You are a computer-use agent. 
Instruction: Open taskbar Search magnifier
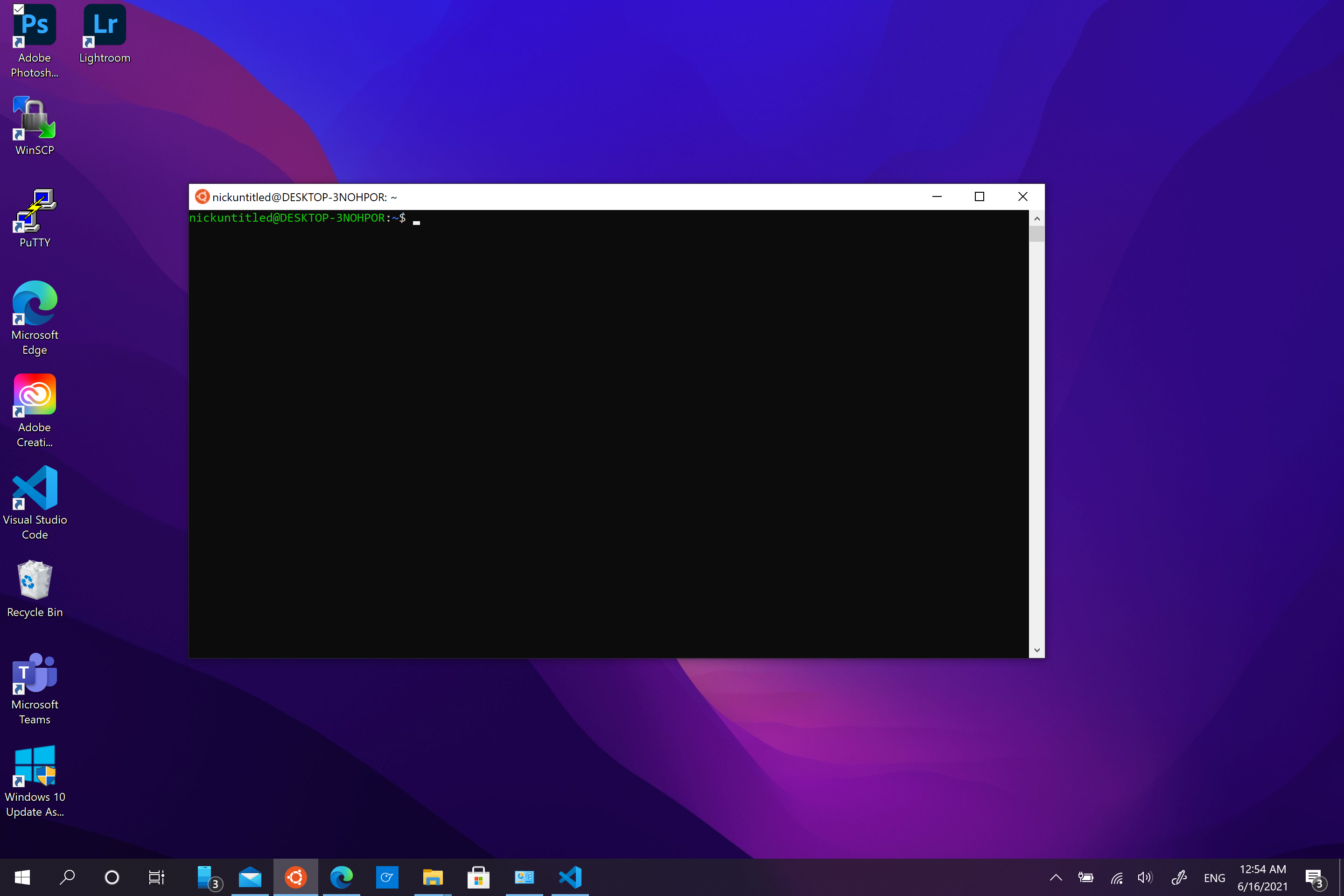pos(67,877)
